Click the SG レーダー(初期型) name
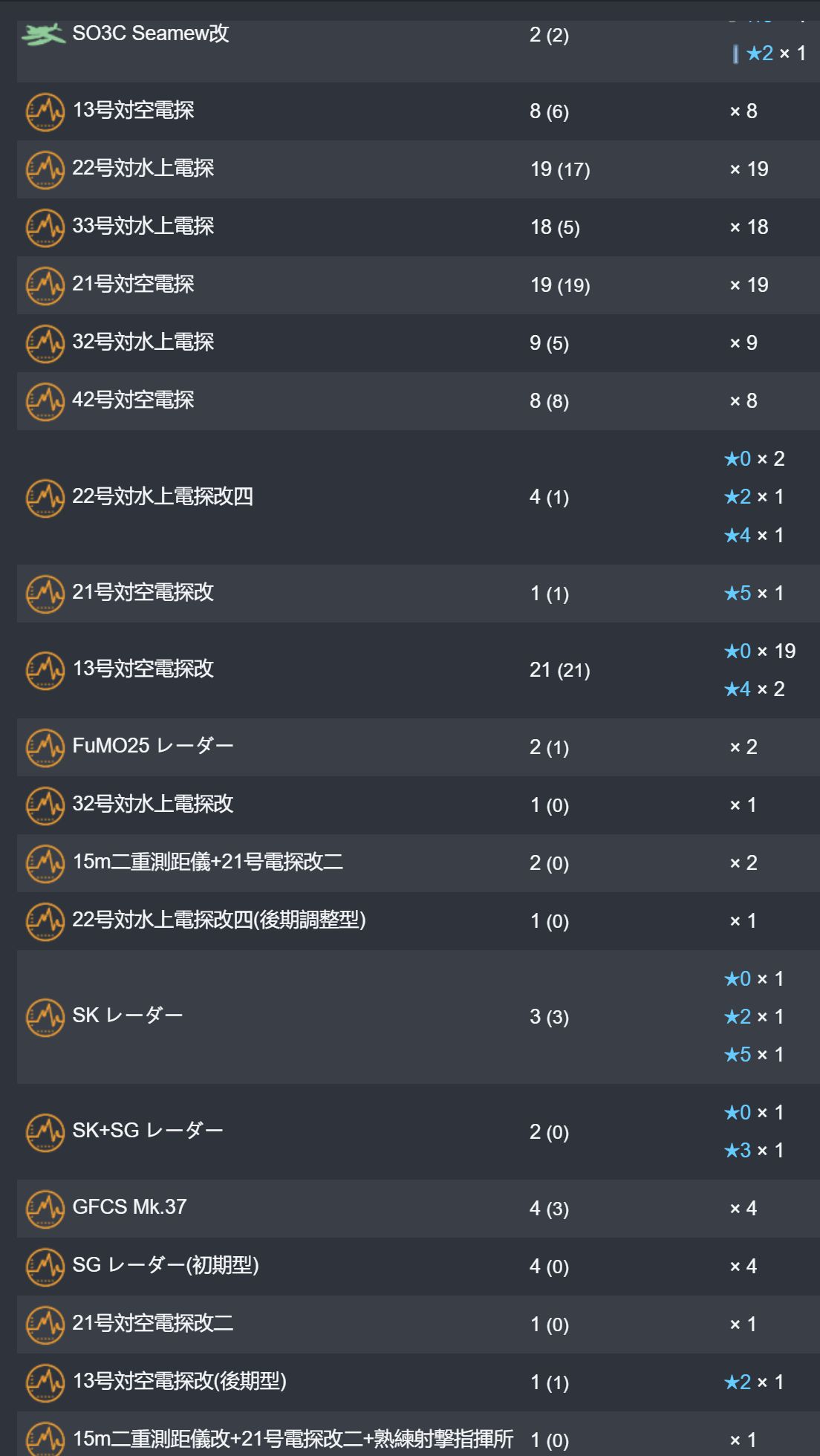This screenshot has height=1456, width=820. [x=166, y=1264]
